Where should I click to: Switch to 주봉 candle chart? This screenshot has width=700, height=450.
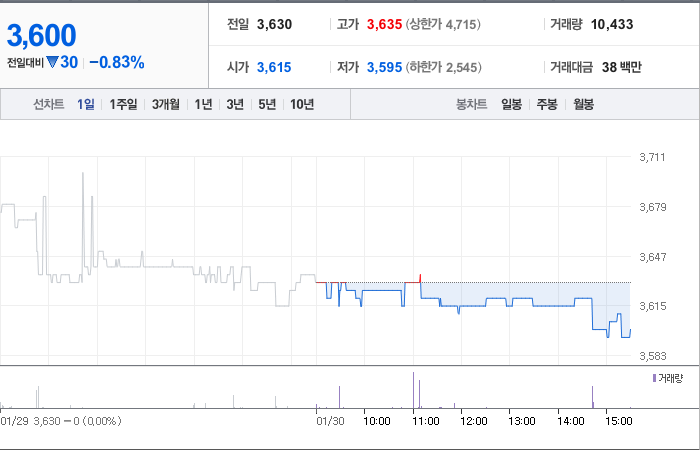pyautogui.click(x=547, y=104)
